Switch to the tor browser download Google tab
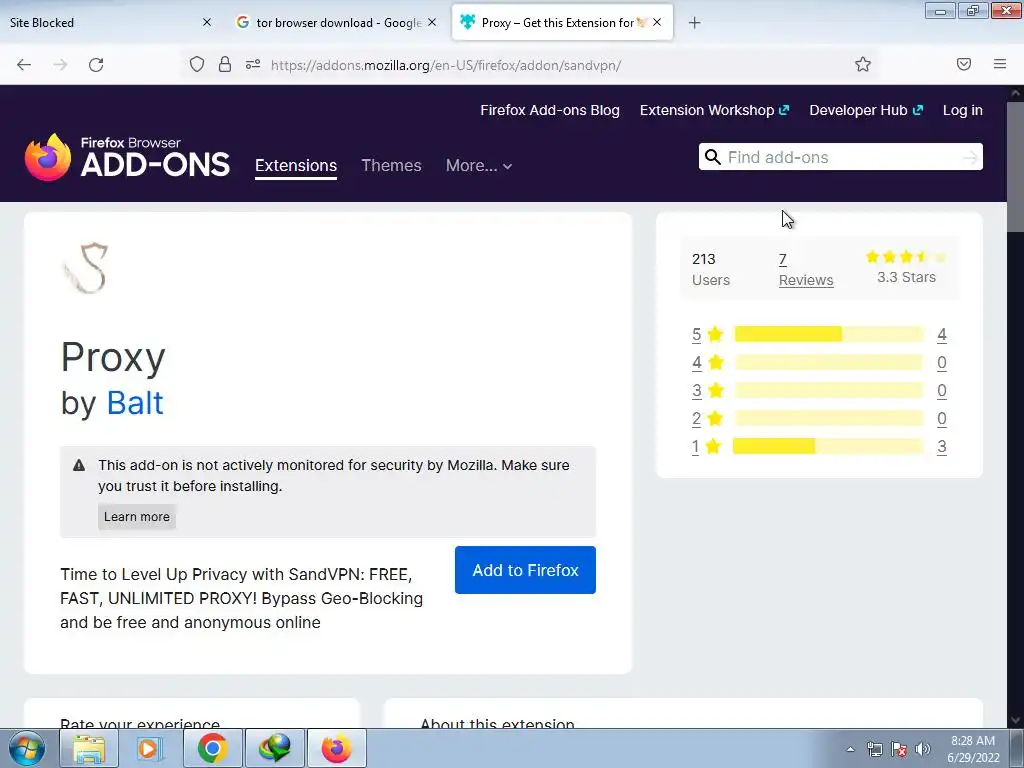This screenshot has width=1024, height=768. pyautogui.click(x=336, y=23)
